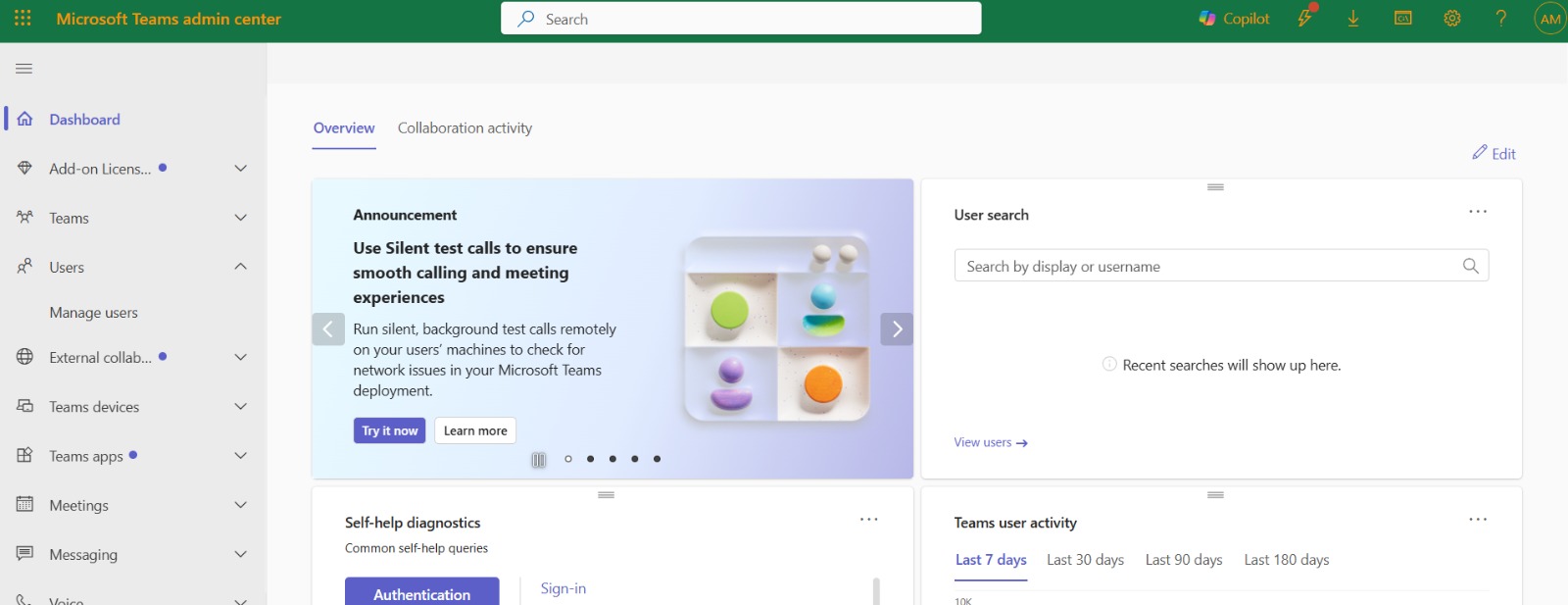Select the fourth carousel dot indicator
Image resolution: width=1568 pixels, height=605 pixels.
pos(635,459)
